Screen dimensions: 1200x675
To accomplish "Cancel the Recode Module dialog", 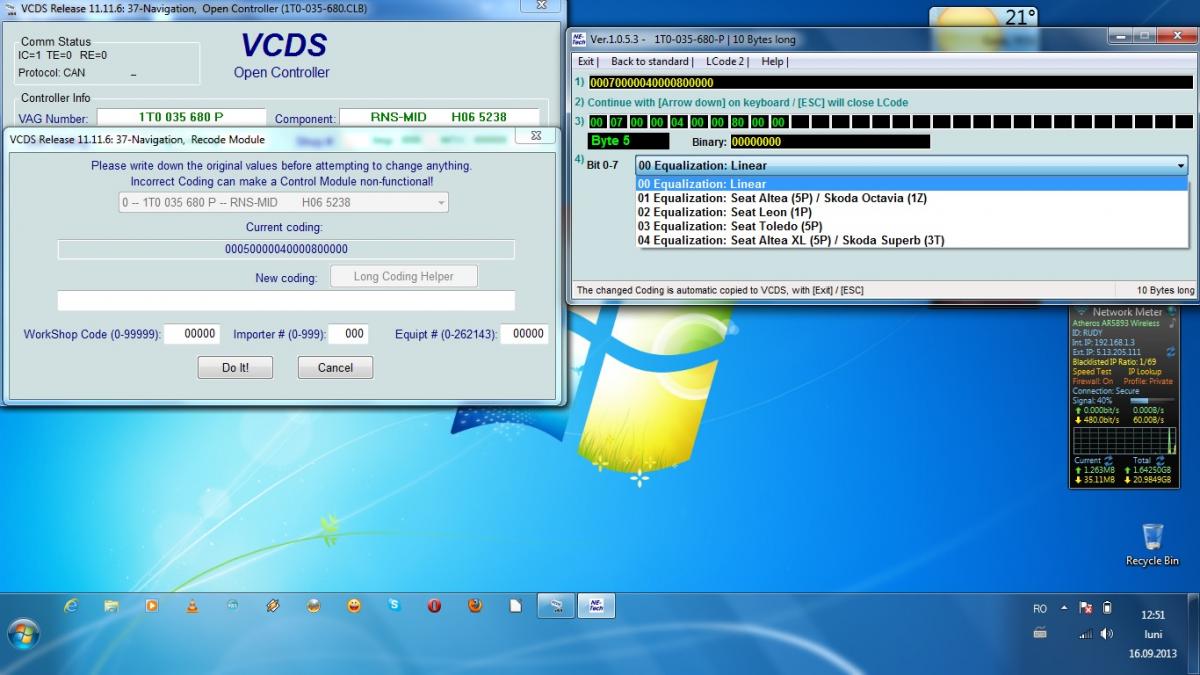I will pos(335,368).
